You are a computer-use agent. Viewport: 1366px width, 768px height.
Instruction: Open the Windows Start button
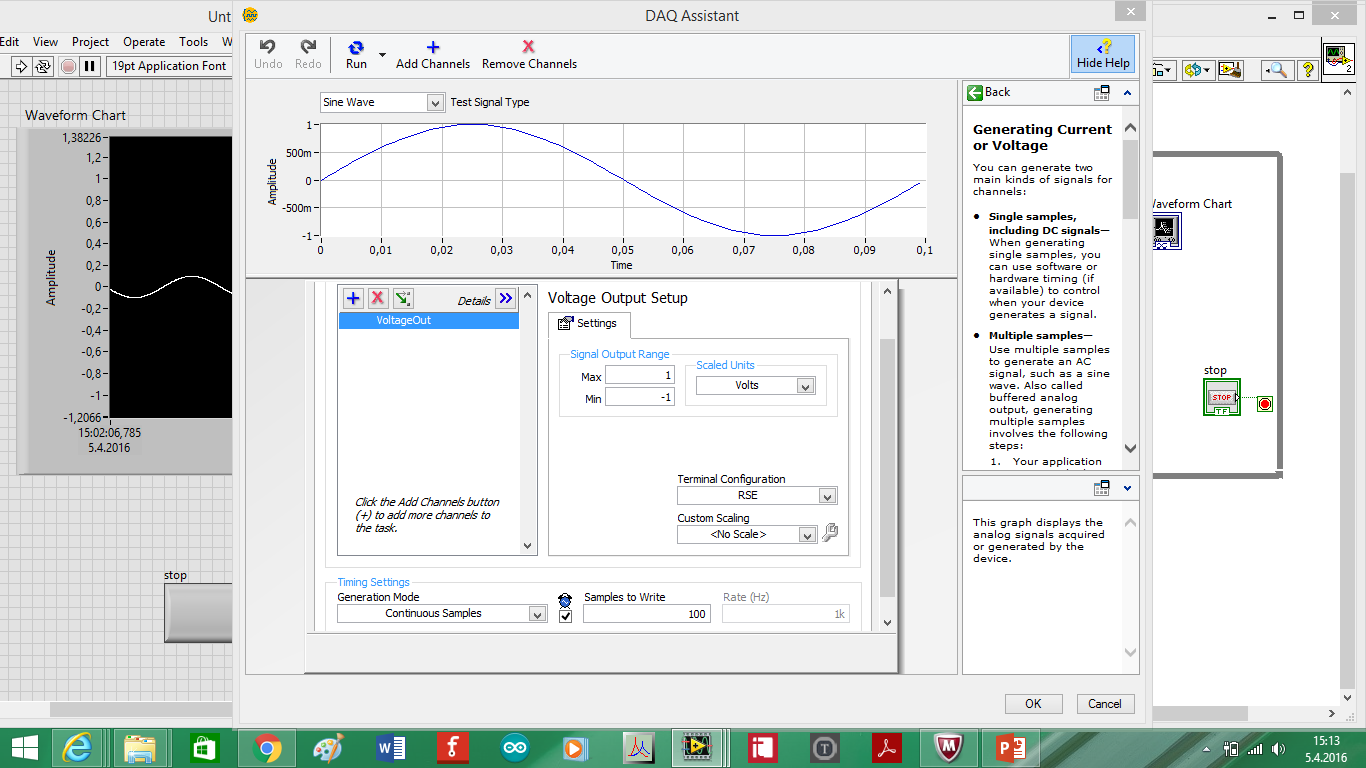(x=25, y=748)
